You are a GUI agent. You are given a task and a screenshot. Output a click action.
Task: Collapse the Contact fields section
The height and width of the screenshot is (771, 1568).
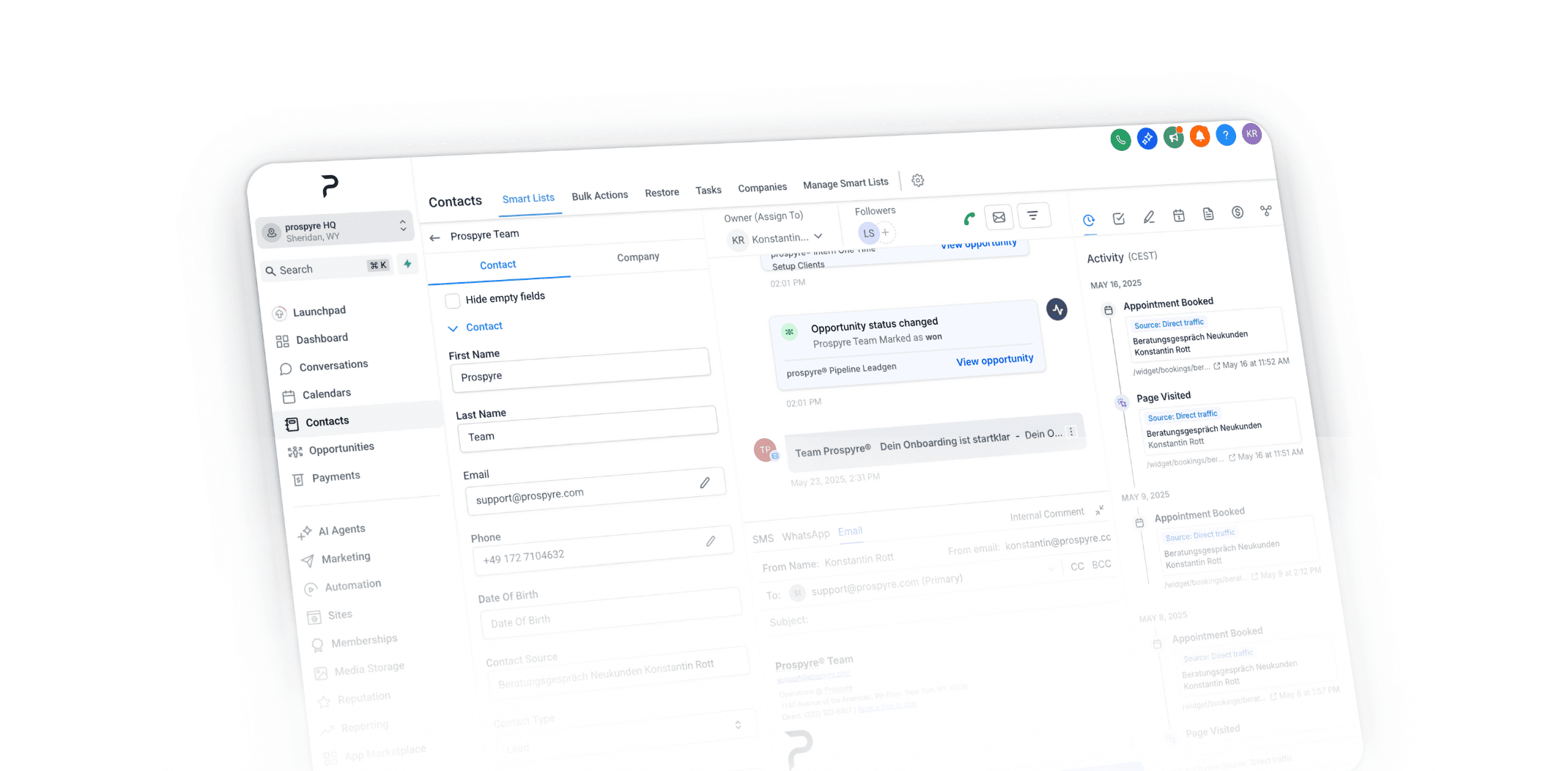(453, 328)
